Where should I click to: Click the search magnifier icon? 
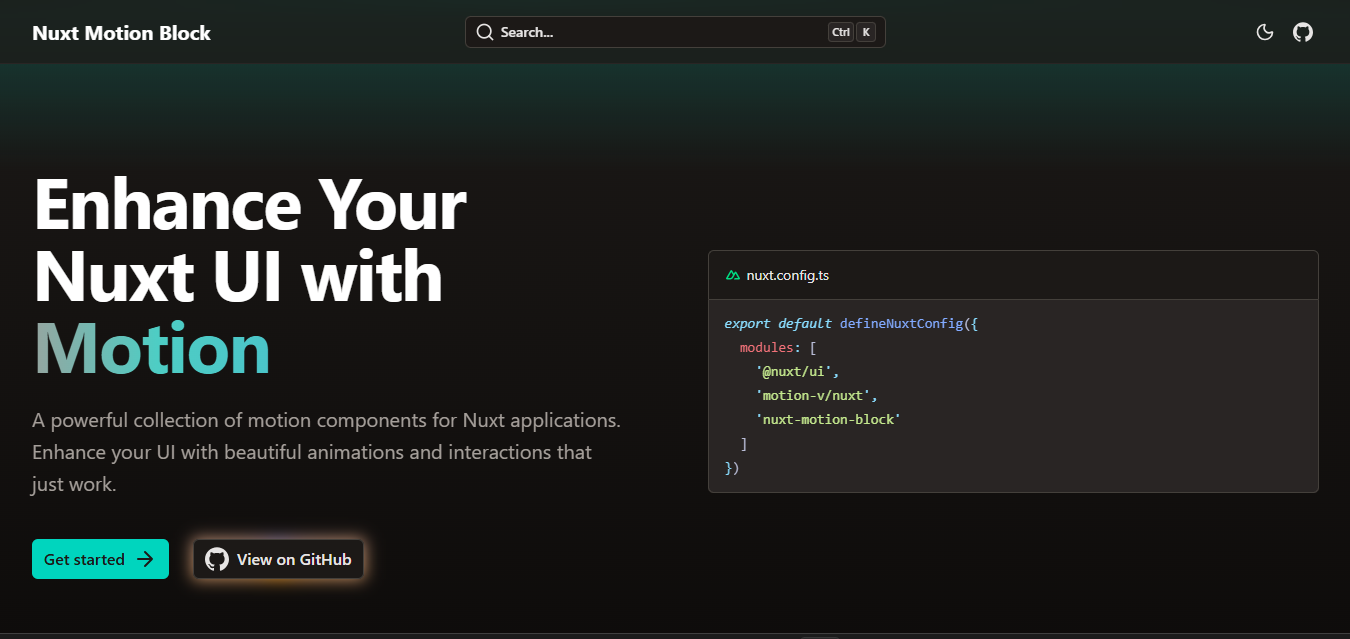485,32
